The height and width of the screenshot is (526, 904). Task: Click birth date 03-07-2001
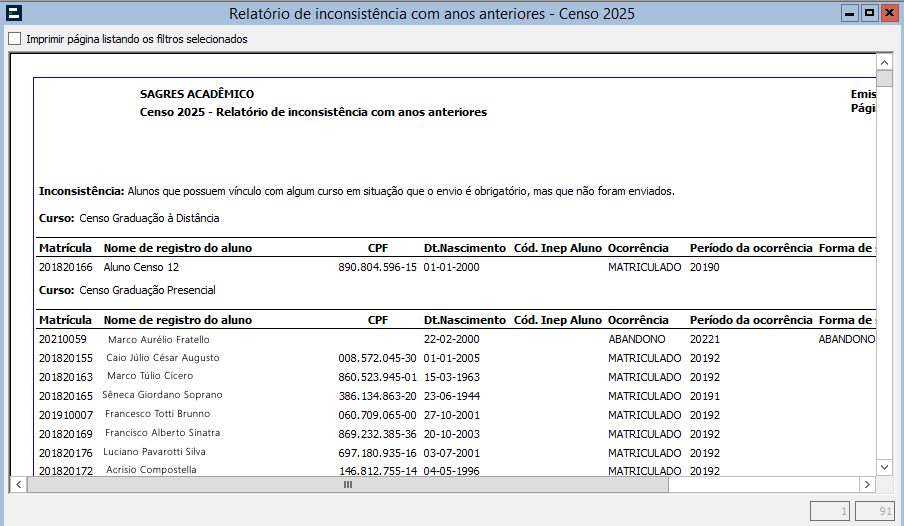pyautogui.click(x=451, y=453)
